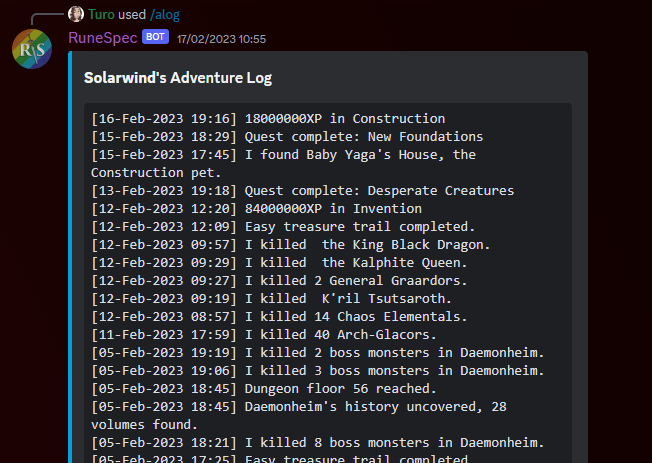The height and width of the screenshot is (463, 652).
Task: Click the 18000000XP in Construction entry
Action: [x=268, y=119]
